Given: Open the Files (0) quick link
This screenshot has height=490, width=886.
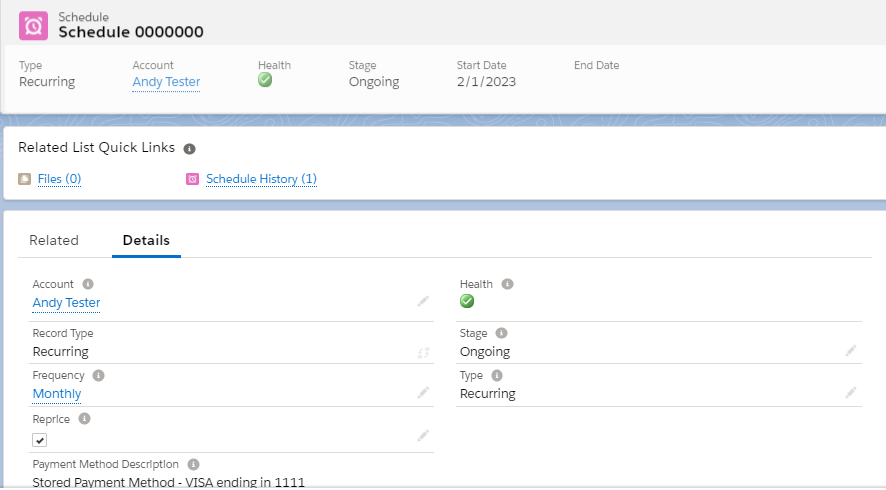Looking at the screenshot, I should pyautogui.click(x=59, y=179).
